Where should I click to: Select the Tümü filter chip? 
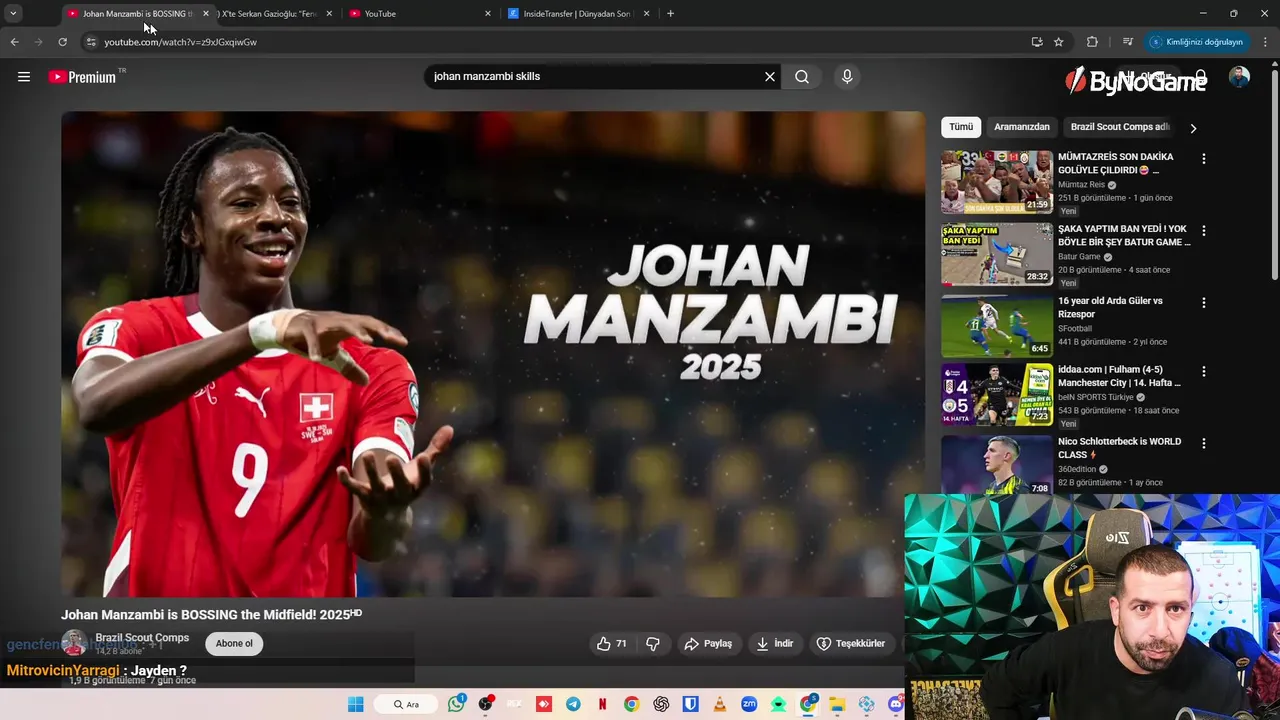tap(961, 127)
